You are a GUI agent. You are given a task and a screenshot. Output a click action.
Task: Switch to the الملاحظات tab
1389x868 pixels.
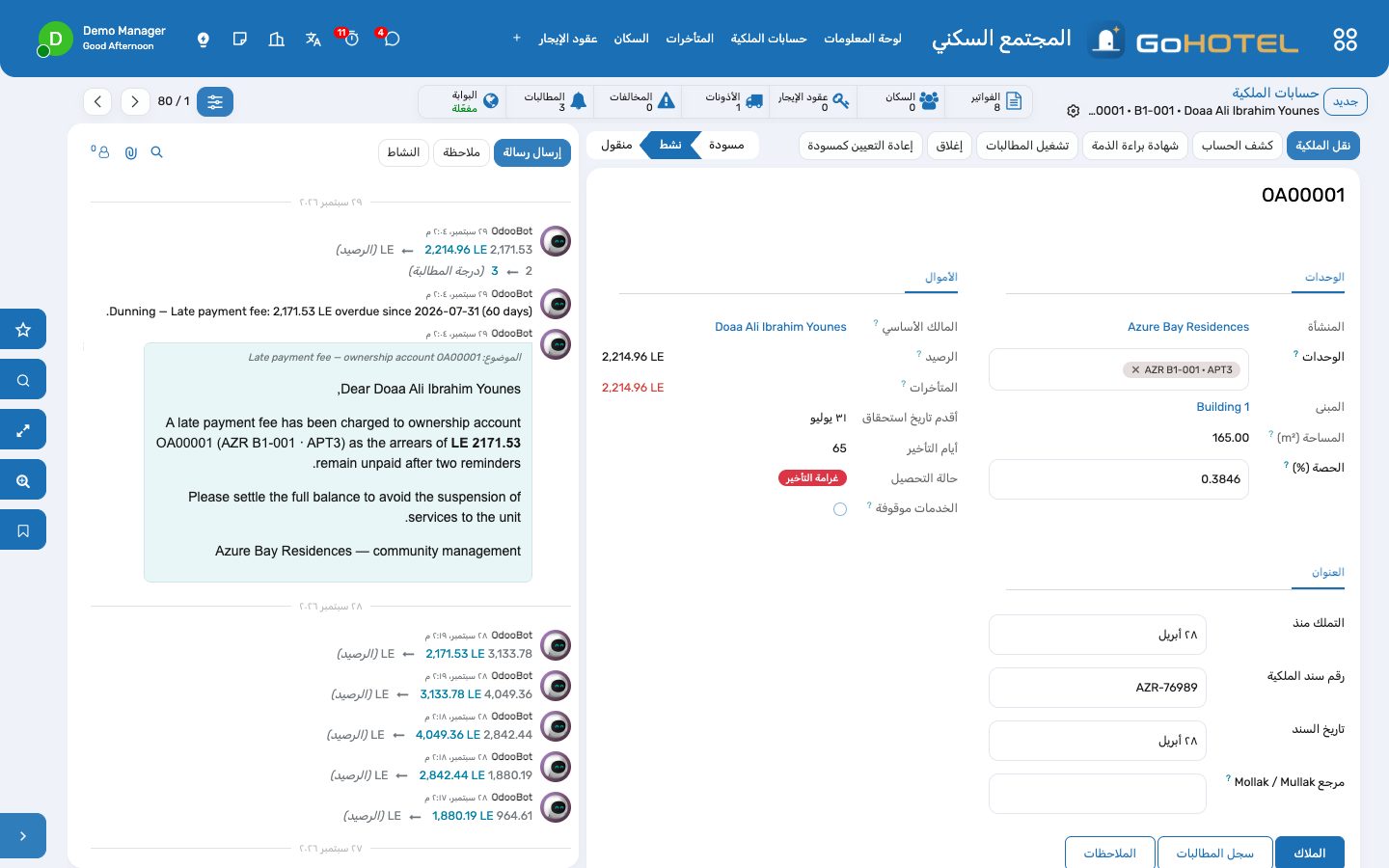pos(1109,853)
